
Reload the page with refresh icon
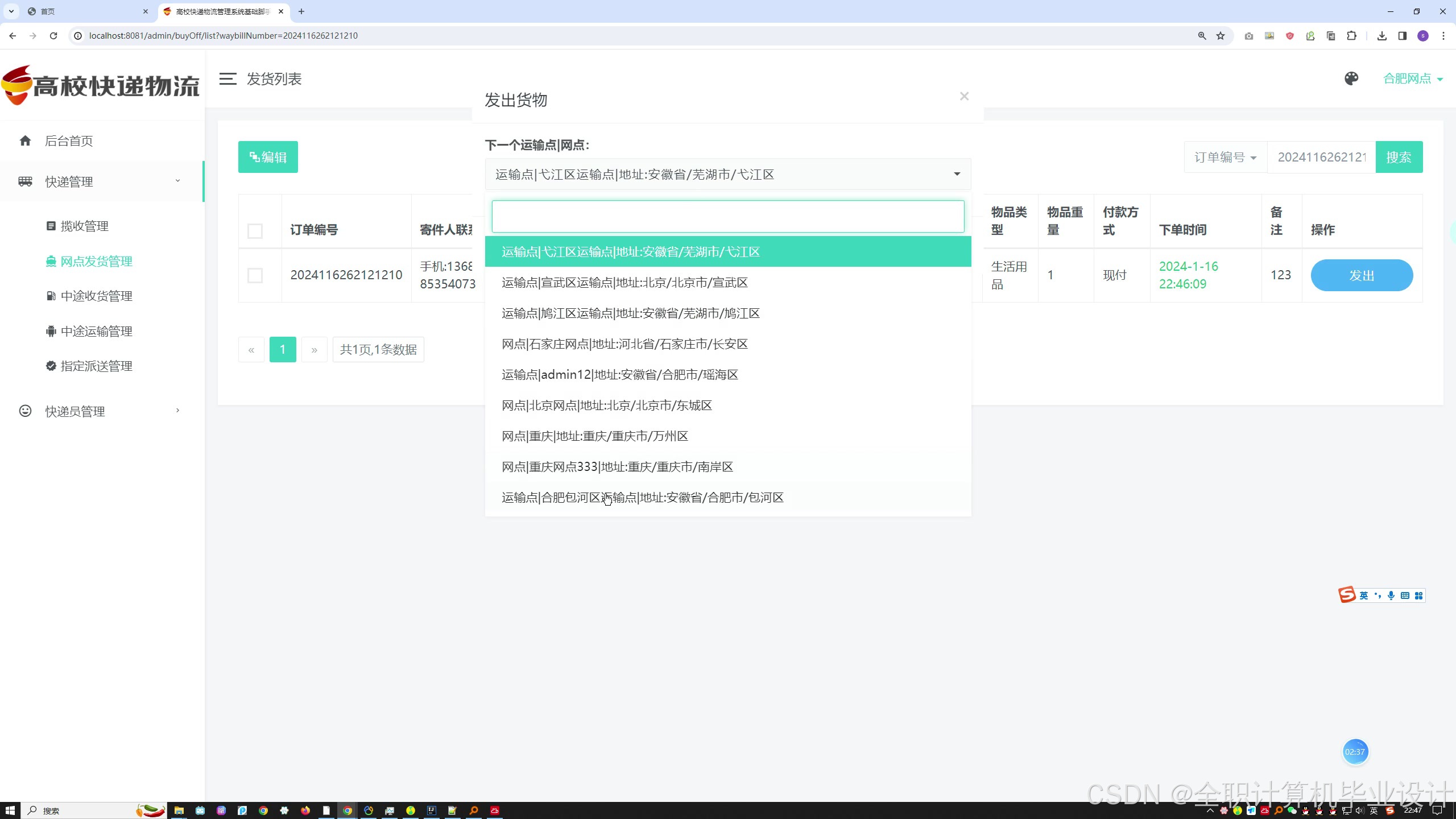[53, 36]
